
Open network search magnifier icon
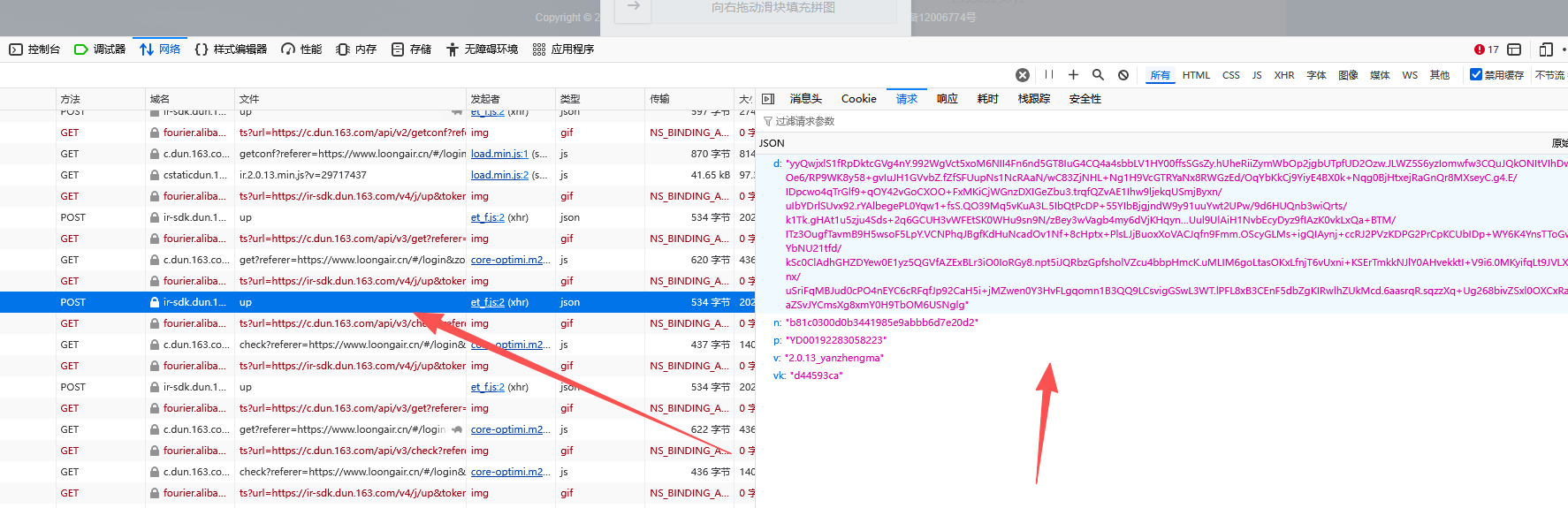(1098, 75)
